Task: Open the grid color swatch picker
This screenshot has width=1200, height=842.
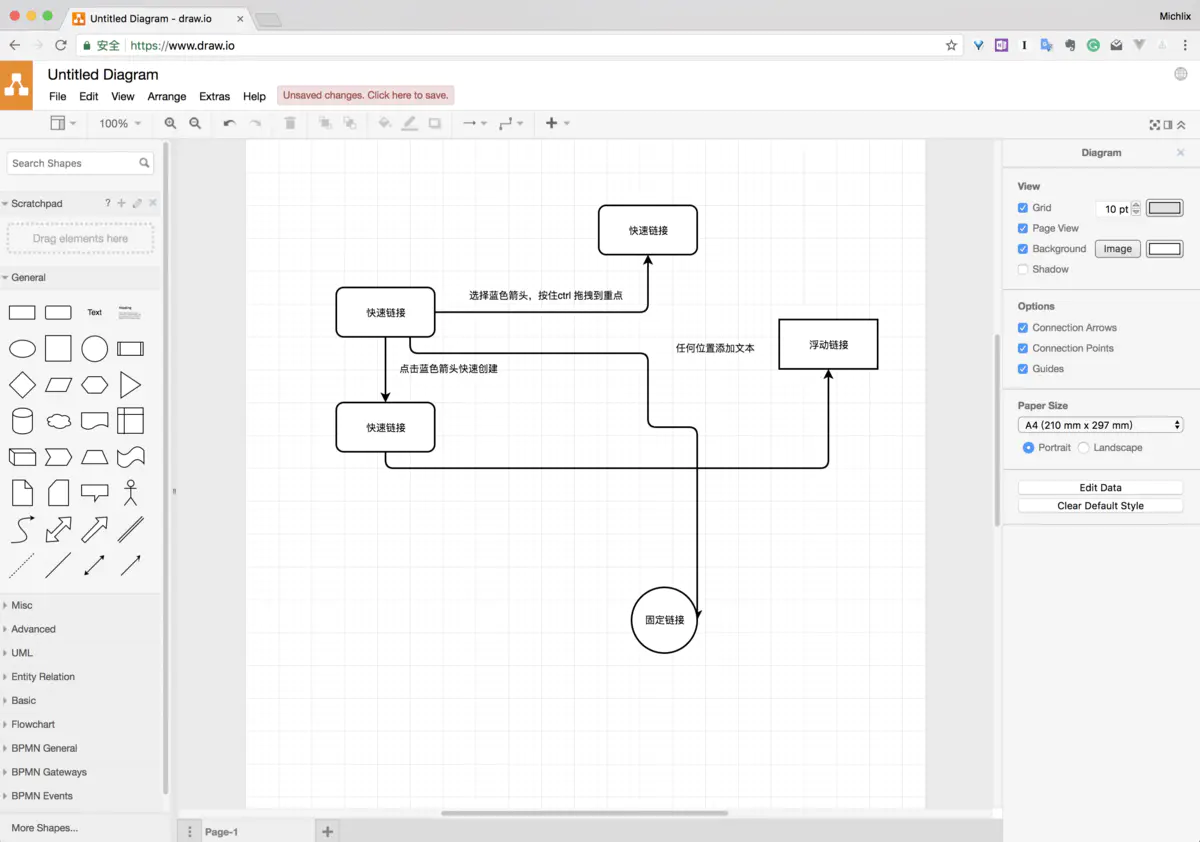Action: [x=1164, y=207]
